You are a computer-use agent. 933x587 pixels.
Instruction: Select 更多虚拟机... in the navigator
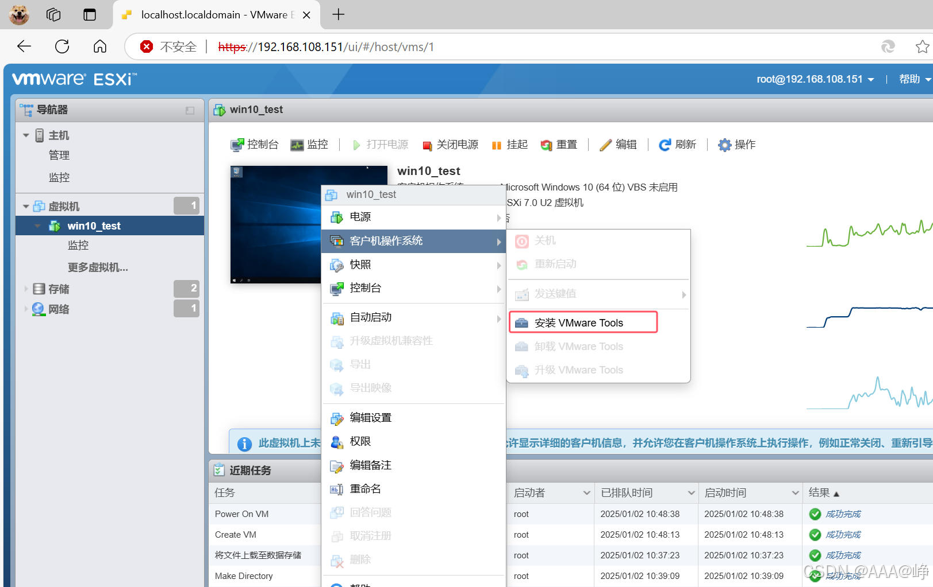tap(98, 268)
